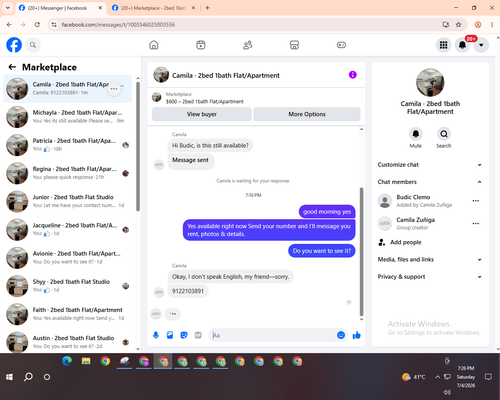Open File Explorer from the taskbar
The height and width of the screenshot is (400, 500).
point(86,361)
